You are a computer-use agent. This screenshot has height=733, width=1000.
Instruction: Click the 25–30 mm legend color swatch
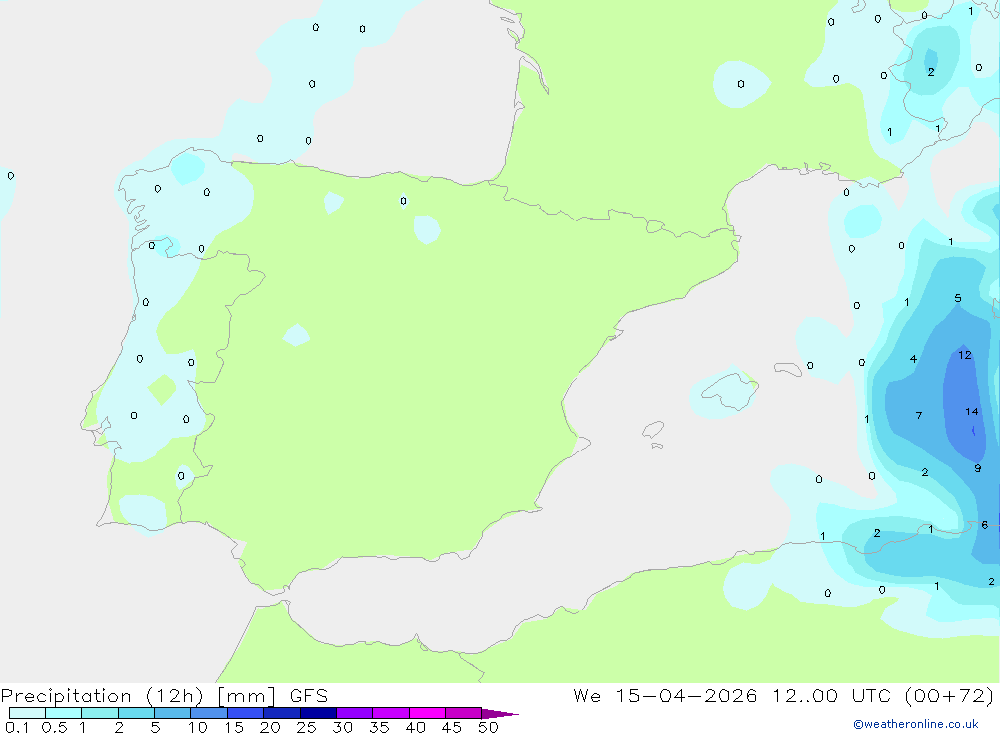coord(318,713)
